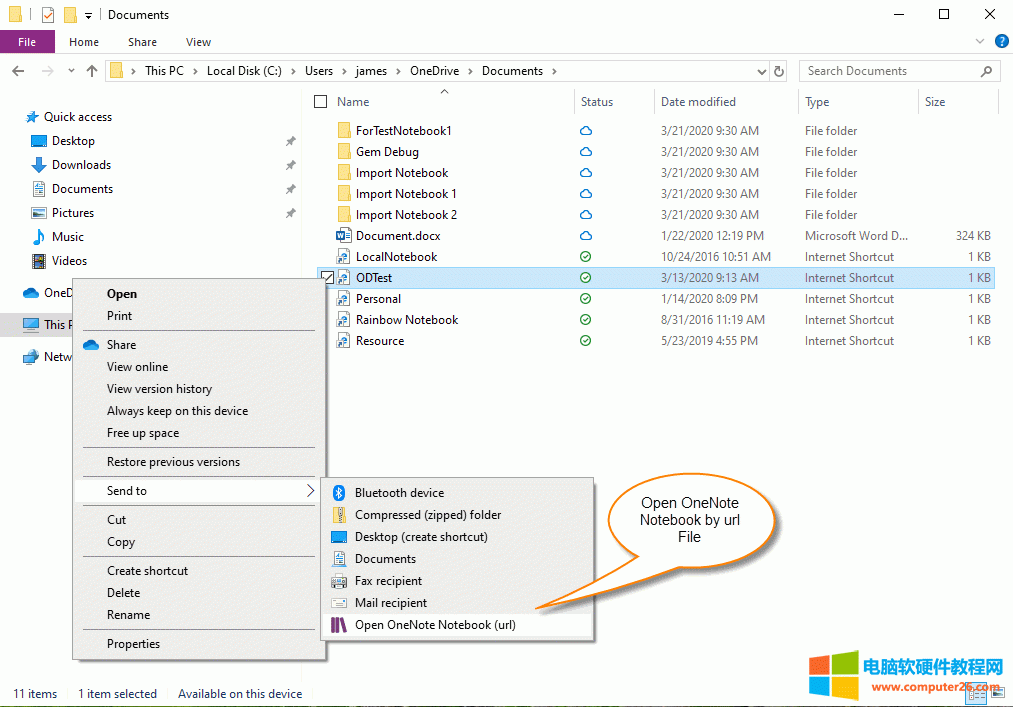Refresh the Documents folder view
Viewport: 1013px width, 707px height.
coord(779,71)
